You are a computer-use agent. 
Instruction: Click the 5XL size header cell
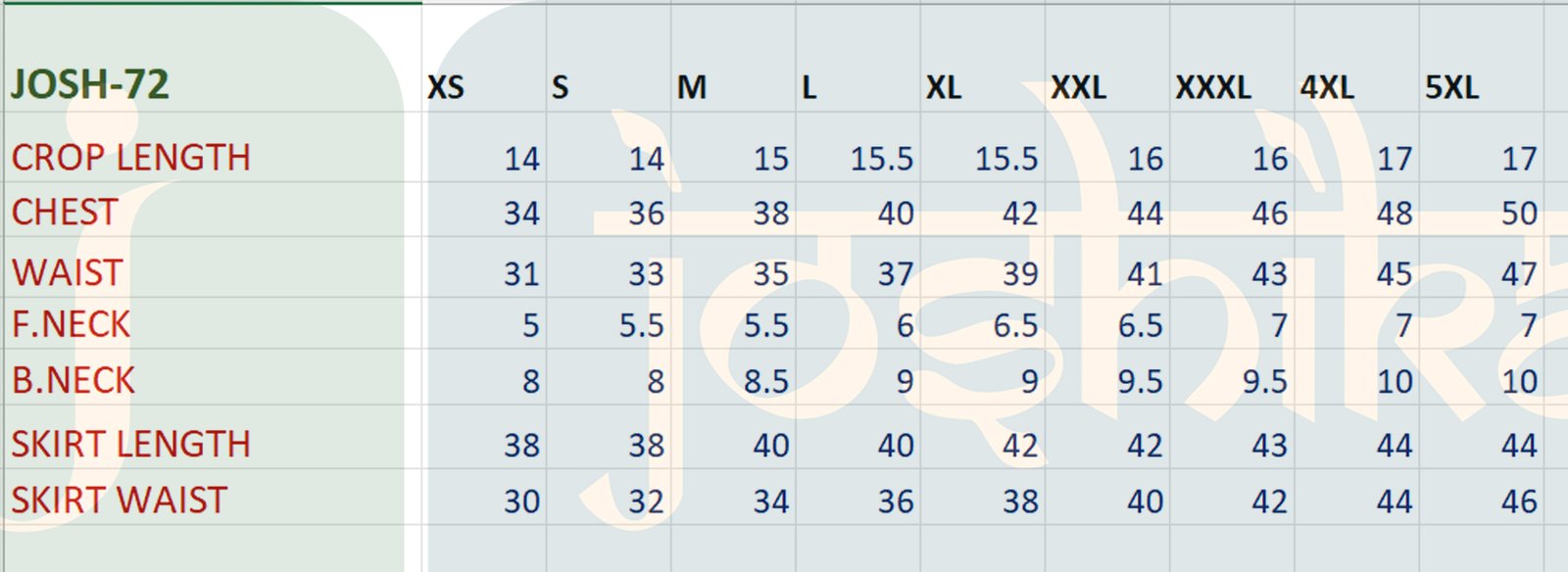pyautogui.click(x=1452, y=88)
